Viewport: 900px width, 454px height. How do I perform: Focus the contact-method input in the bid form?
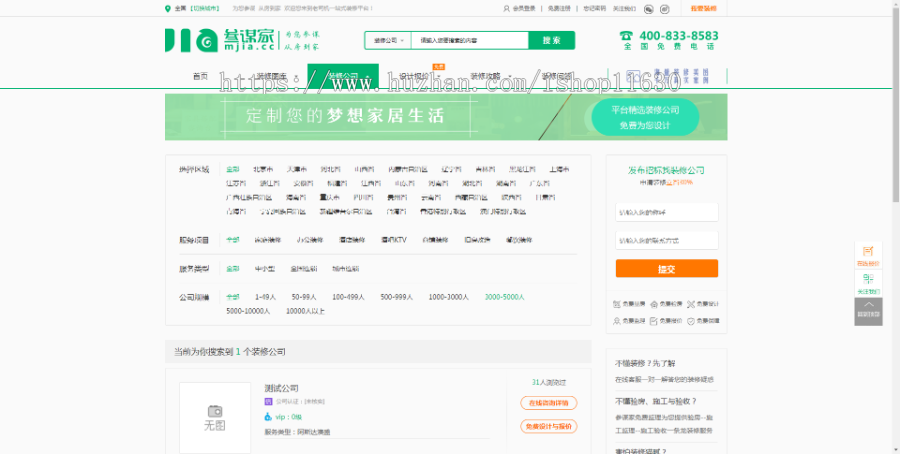point(666,240)
